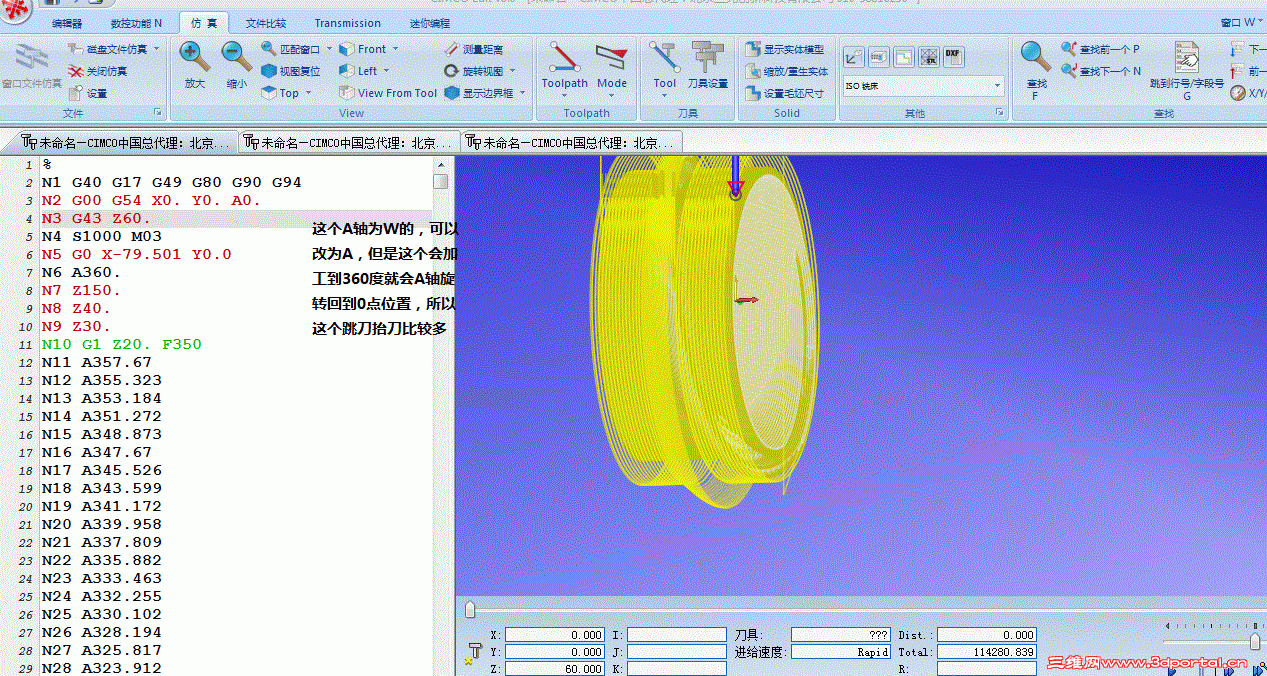Screen dimensions: 1267x676
Task: Select the third 未命名 document tab
Action: pos(571,142)
